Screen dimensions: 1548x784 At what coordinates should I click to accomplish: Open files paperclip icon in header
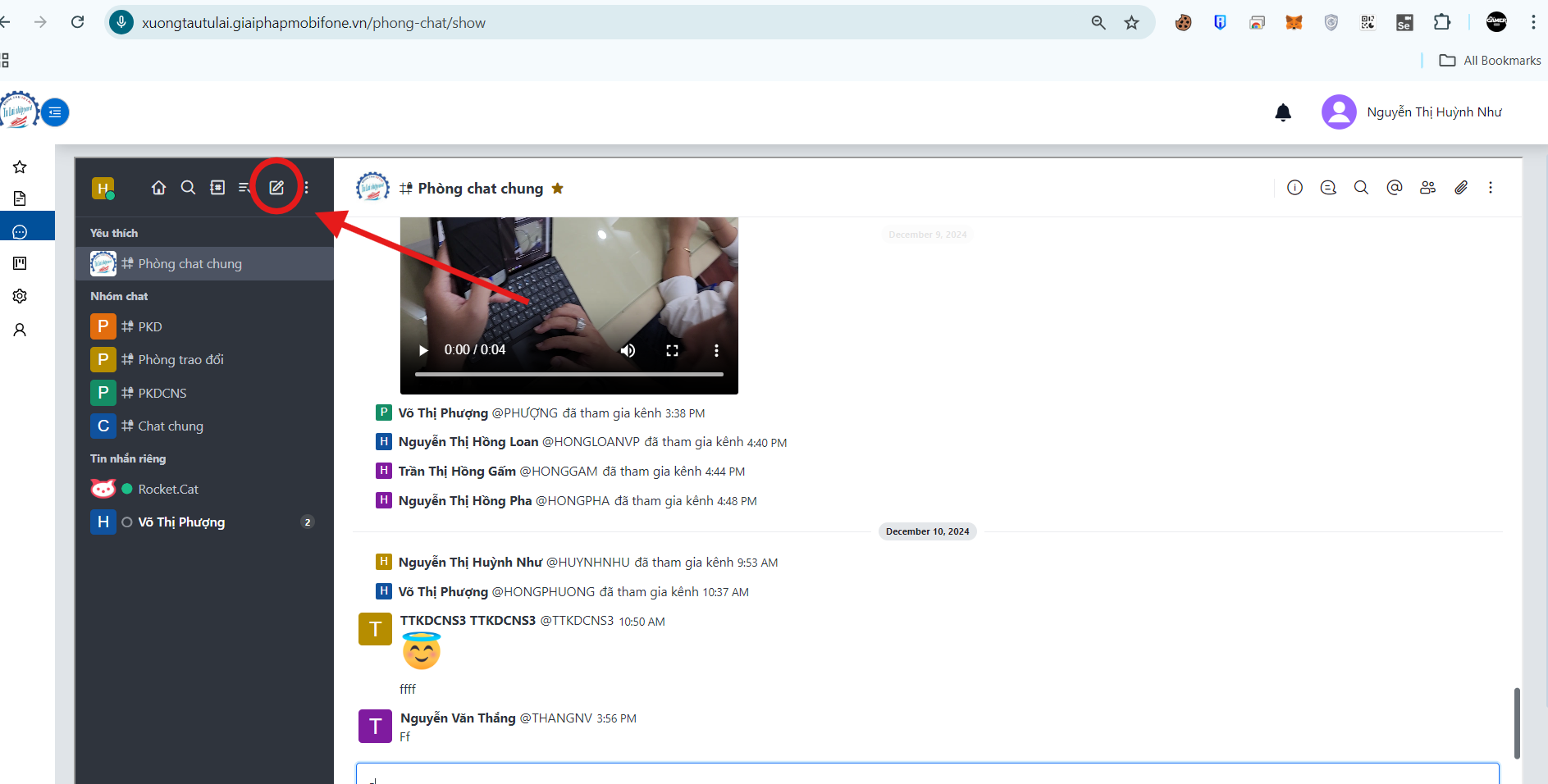[1461, 188]
